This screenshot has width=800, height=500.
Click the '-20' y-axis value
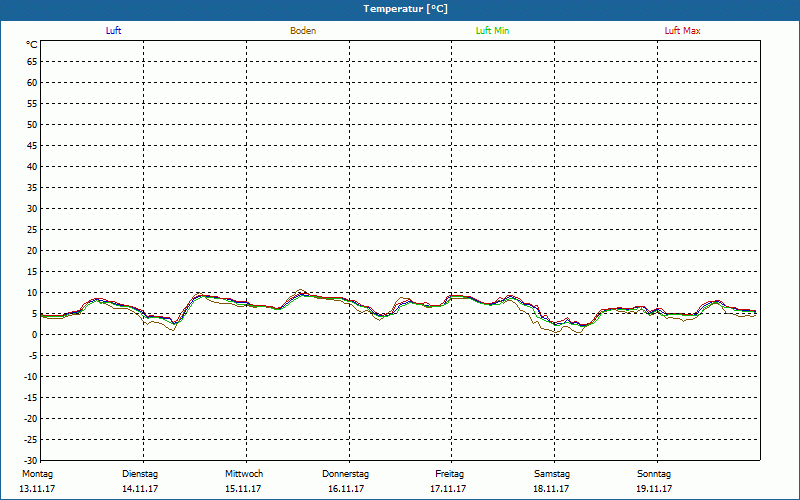click(31, 419)
